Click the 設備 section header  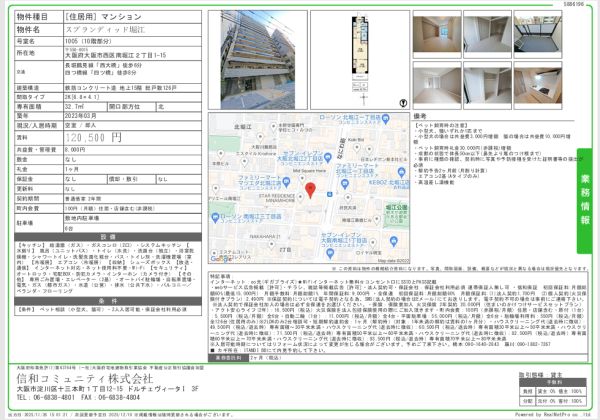pyautogui.click(x=108, y=237)
